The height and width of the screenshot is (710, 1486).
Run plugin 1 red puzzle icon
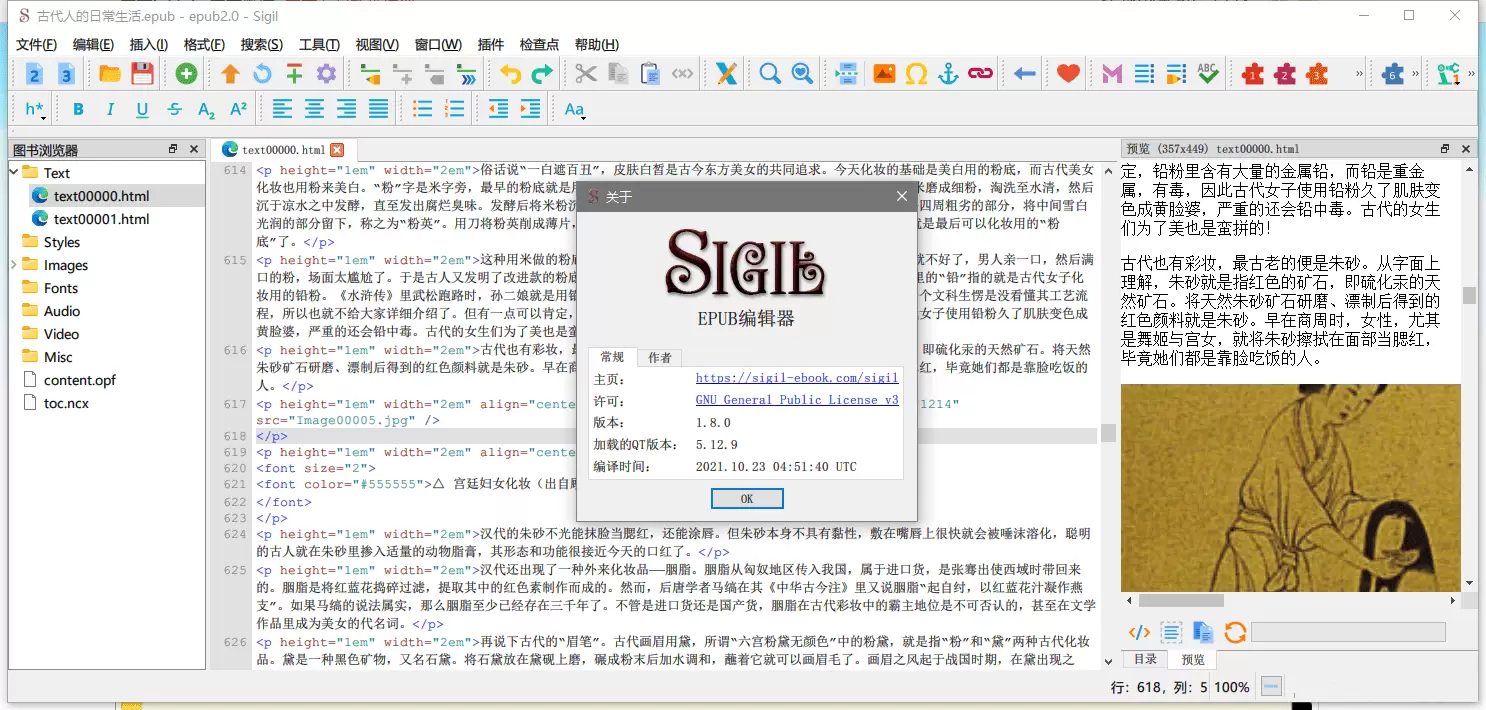1253,73
